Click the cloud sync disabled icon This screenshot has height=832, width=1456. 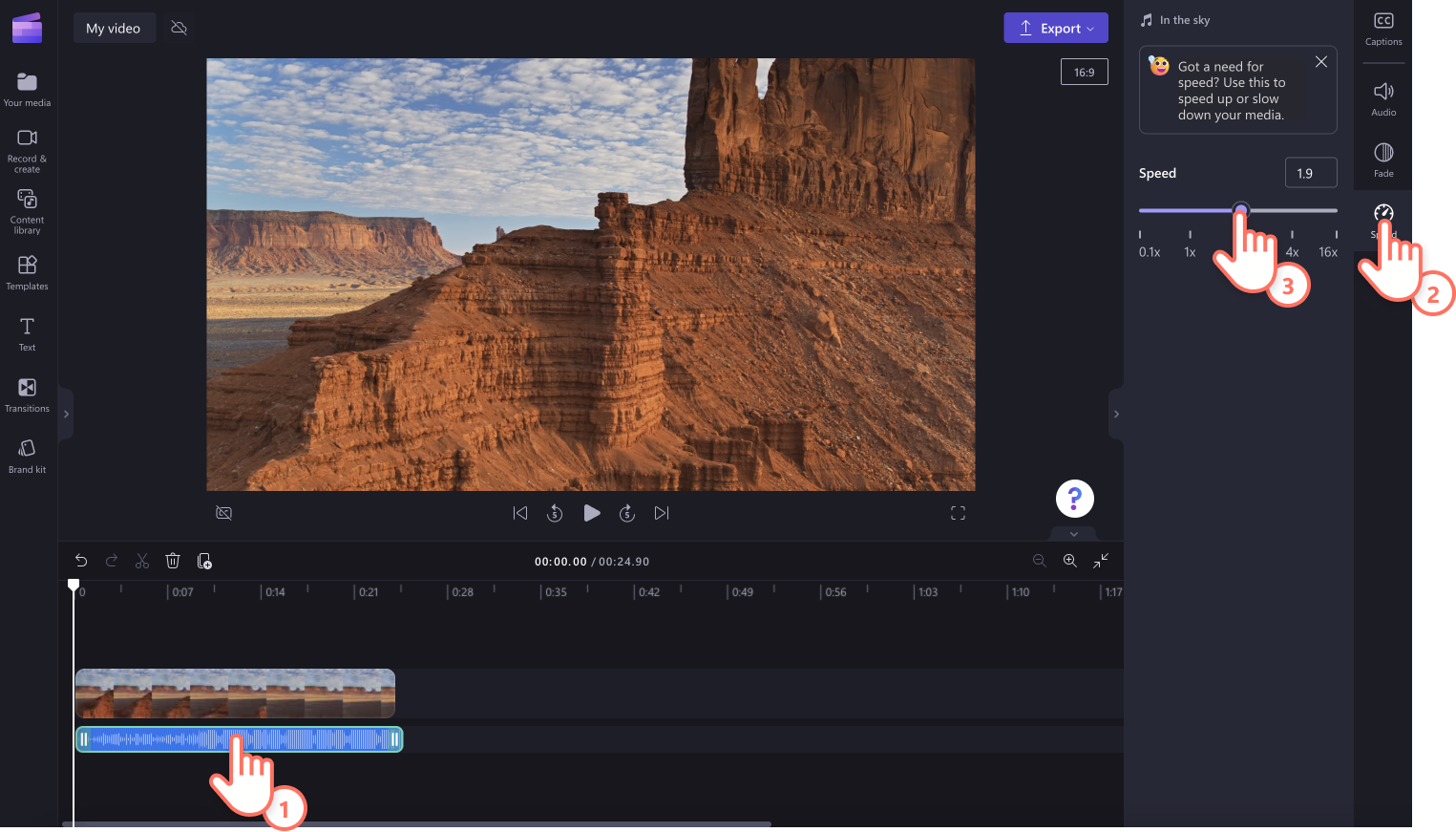pos(179,28)
